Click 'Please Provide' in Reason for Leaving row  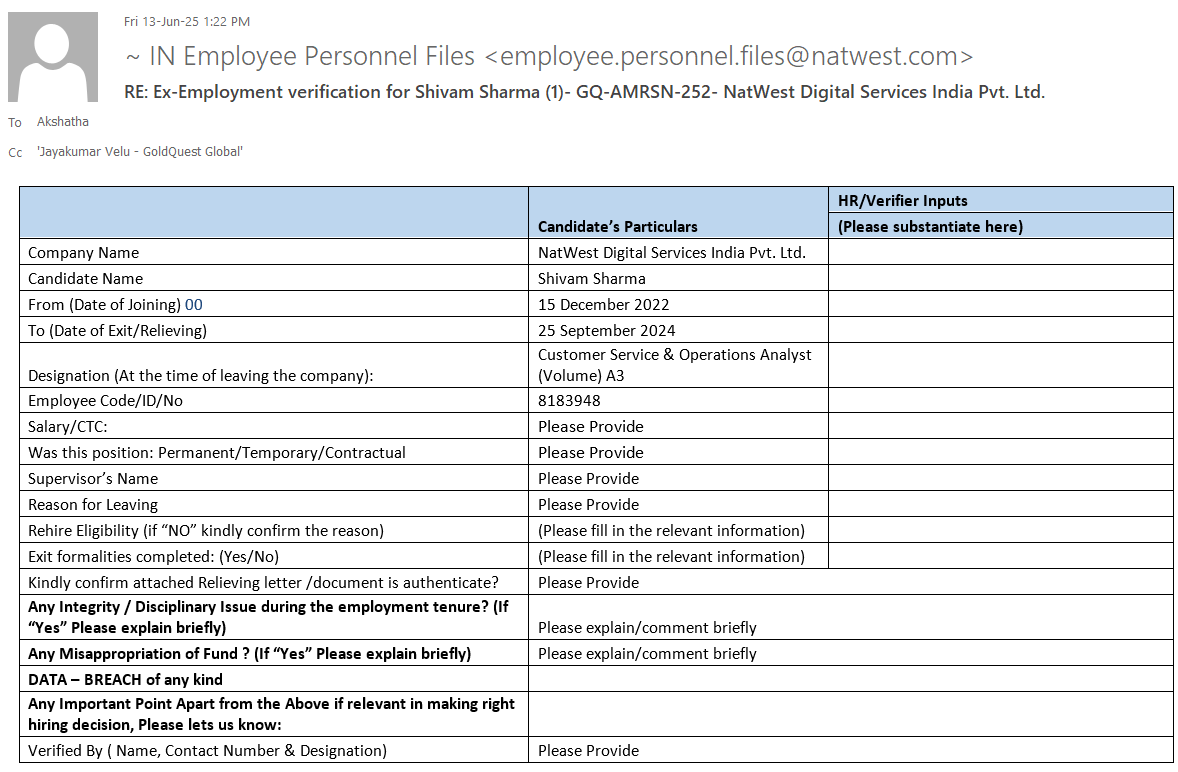(588, 505)
